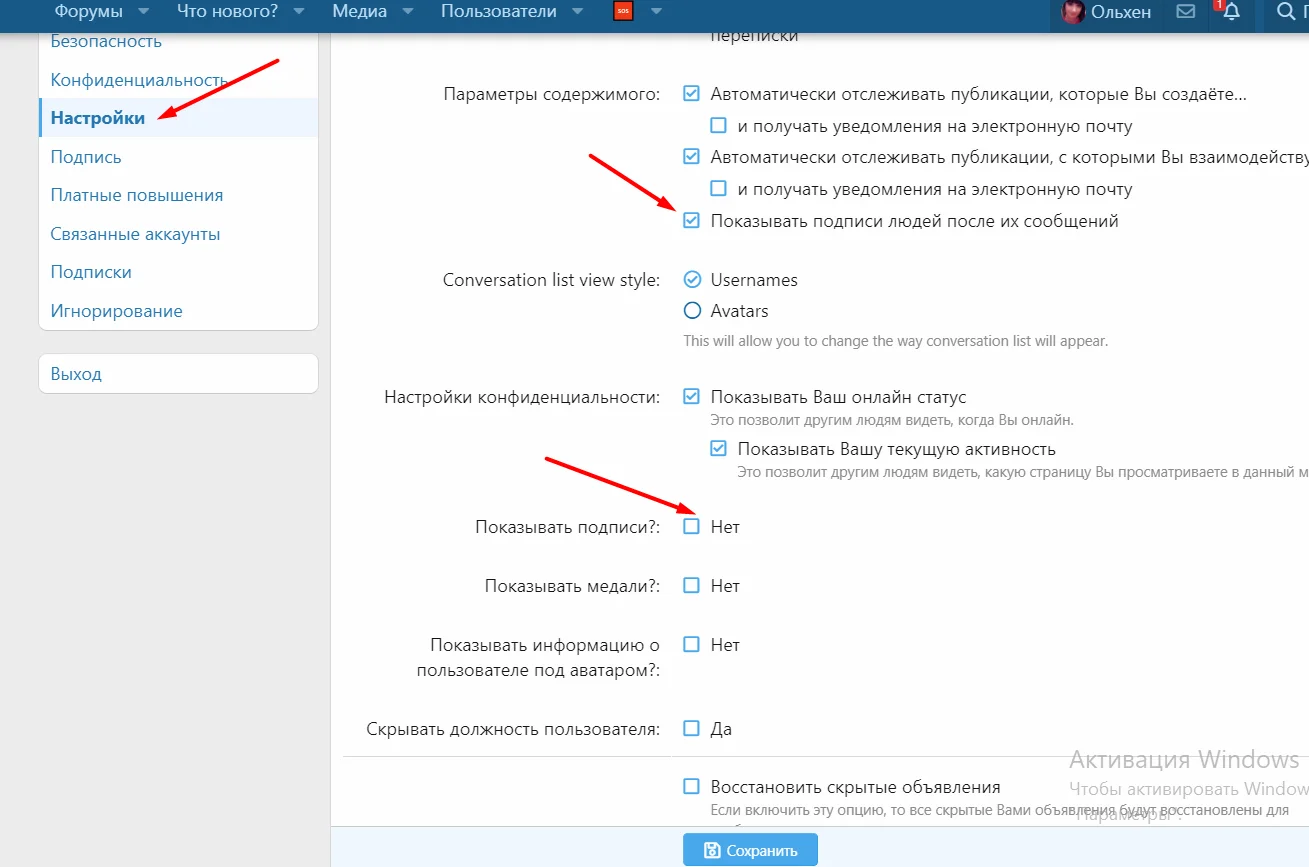Select the Avatars conversation list style
Viewport: 1309px width, 867px height.
pos(692,310)
